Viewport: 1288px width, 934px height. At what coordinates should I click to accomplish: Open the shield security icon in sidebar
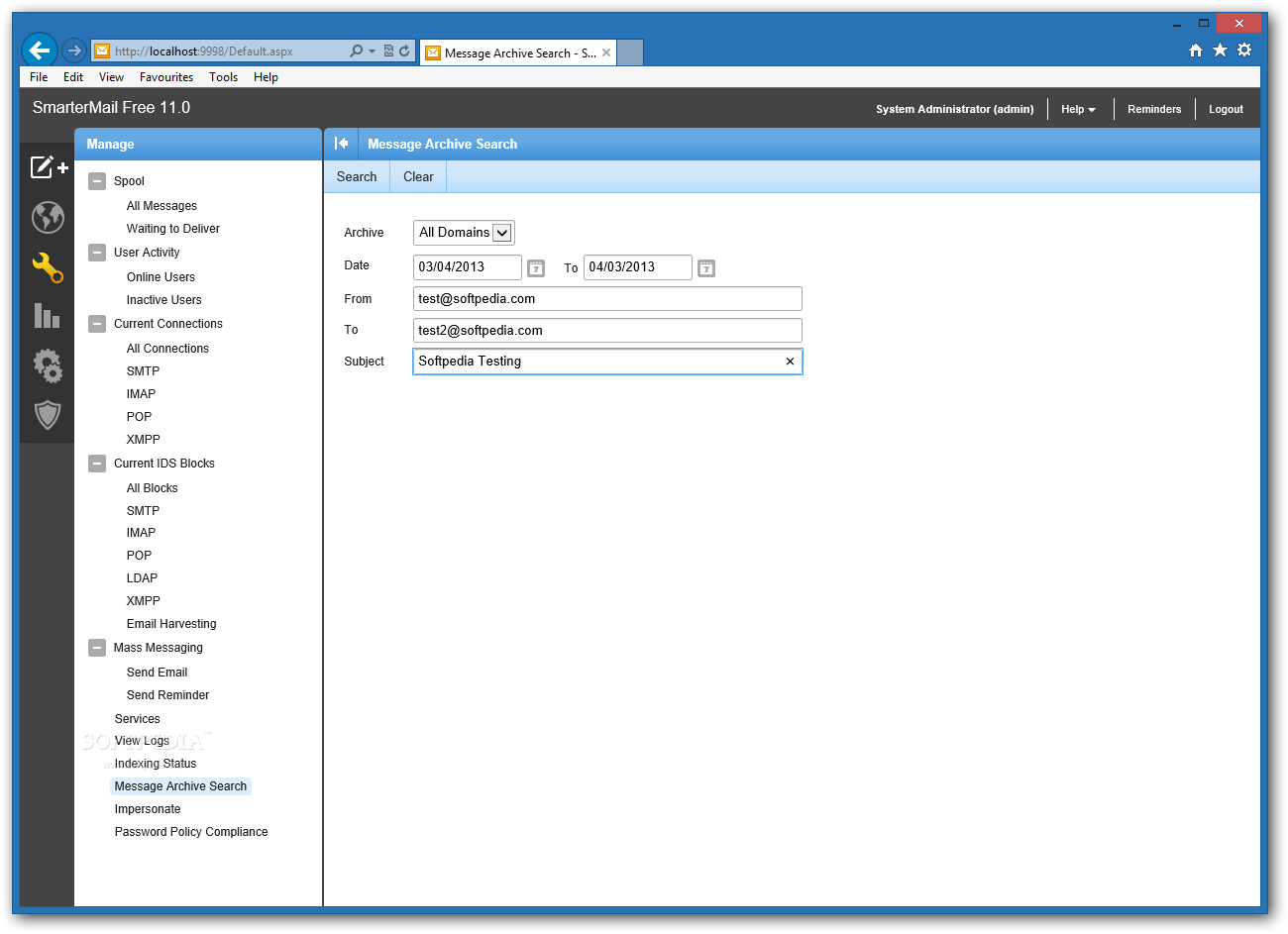click(48, 415)
